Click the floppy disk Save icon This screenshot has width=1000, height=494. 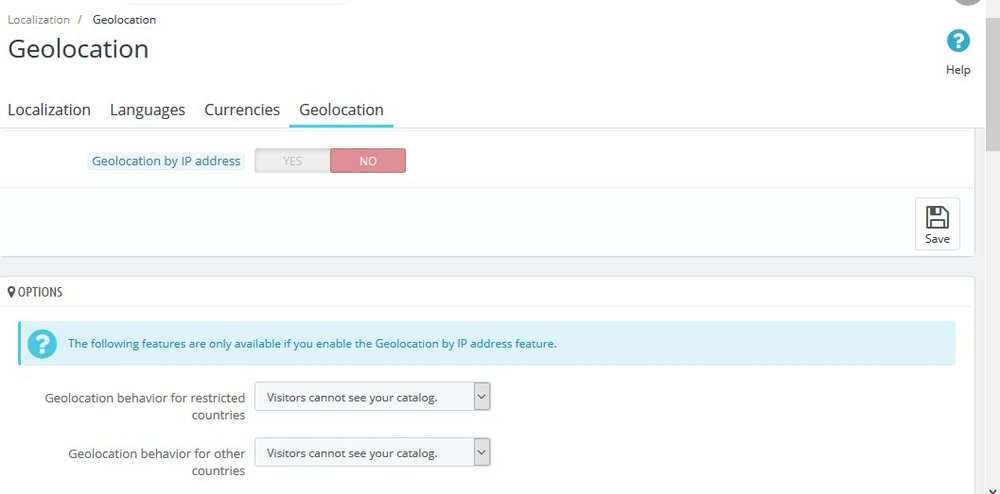937,217
